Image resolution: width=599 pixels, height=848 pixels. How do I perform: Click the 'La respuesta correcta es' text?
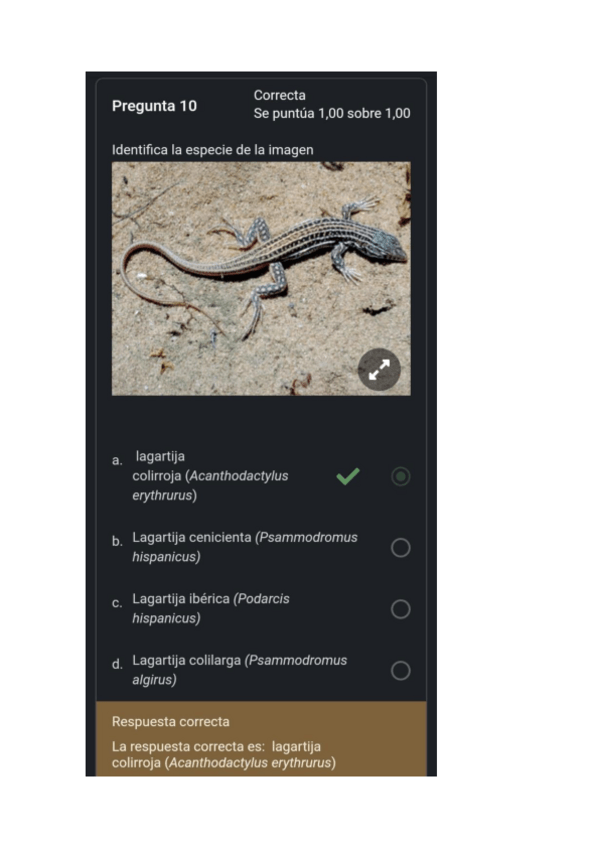coord(188,746)
